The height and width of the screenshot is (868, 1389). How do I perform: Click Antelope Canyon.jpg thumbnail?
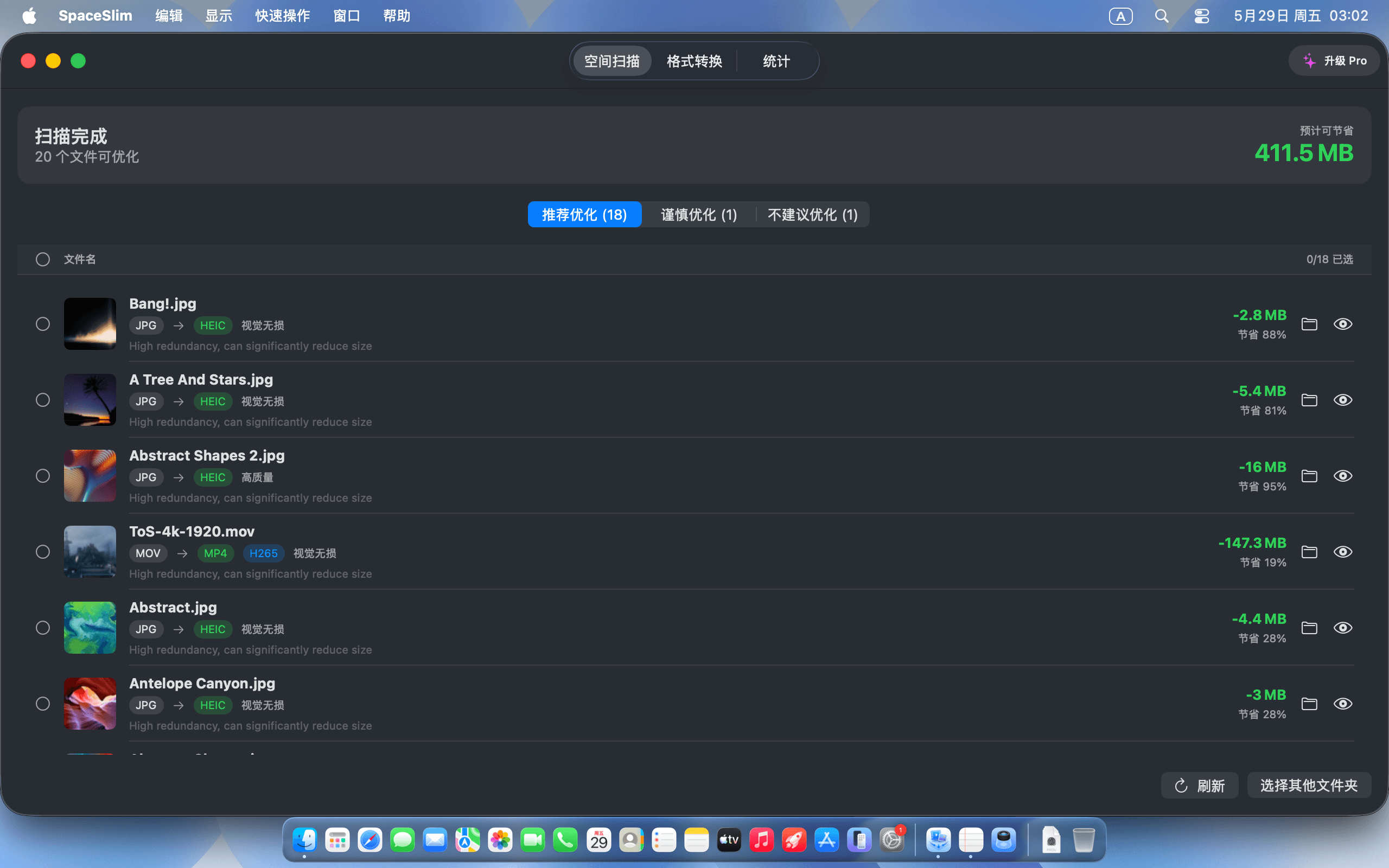[x=90, y=704]
